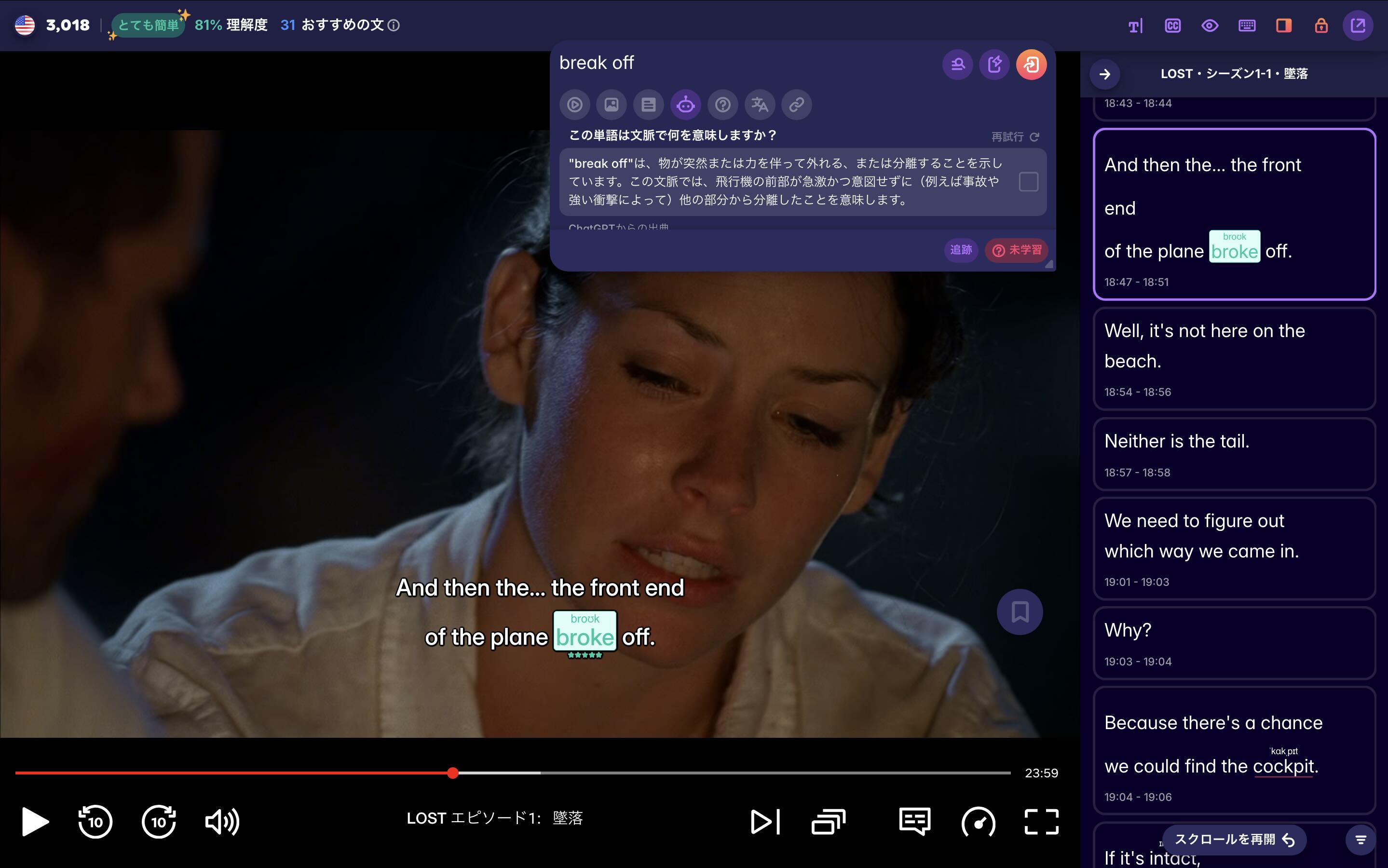This screenshot has width=1388, height=868.
Task: Toggle closed captions with the CC icon
Action: point(1173,25)
